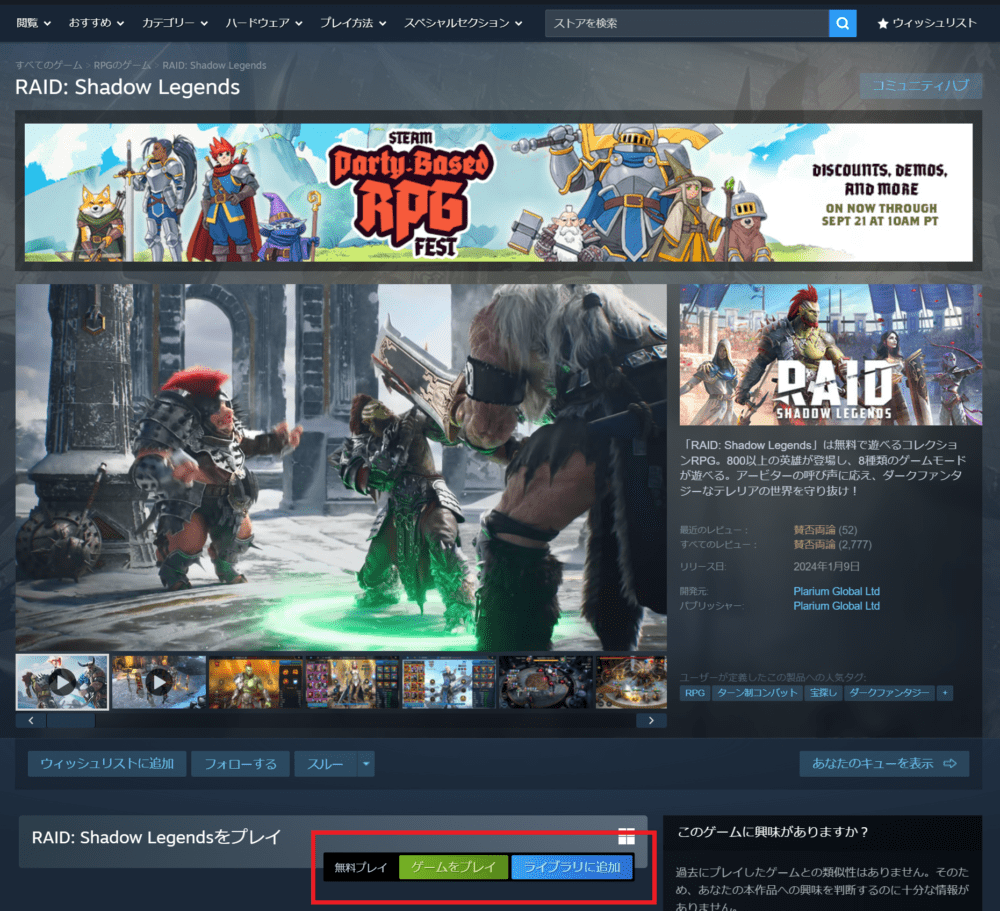Screen dimensions: 1000x911
Task: Click the plus button after tags
Action: [x=945, y=693]
